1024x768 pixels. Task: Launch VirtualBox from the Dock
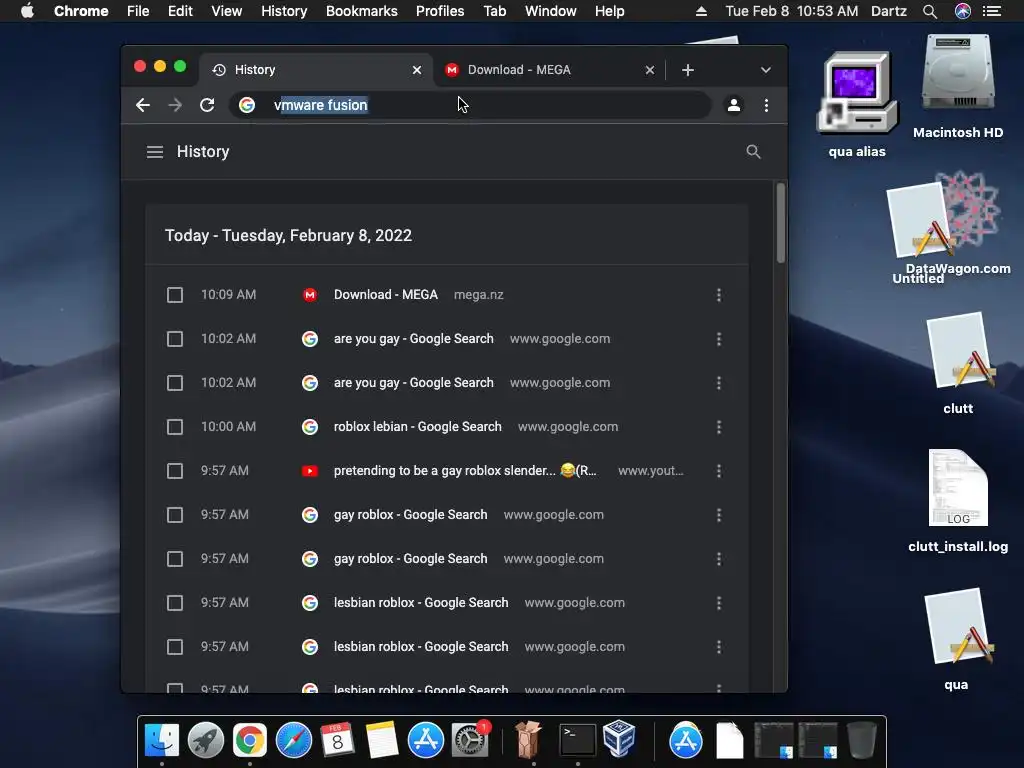619,739
